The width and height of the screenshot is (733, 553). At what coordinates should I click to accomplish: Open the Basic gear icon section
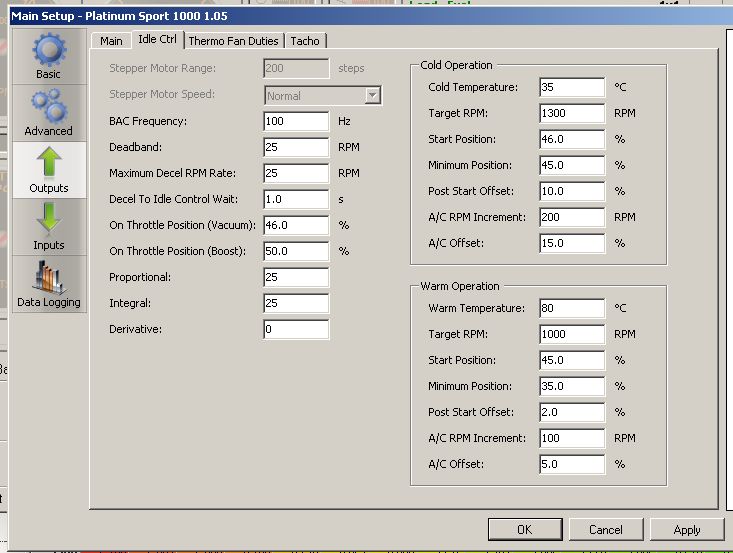point(49,56)
